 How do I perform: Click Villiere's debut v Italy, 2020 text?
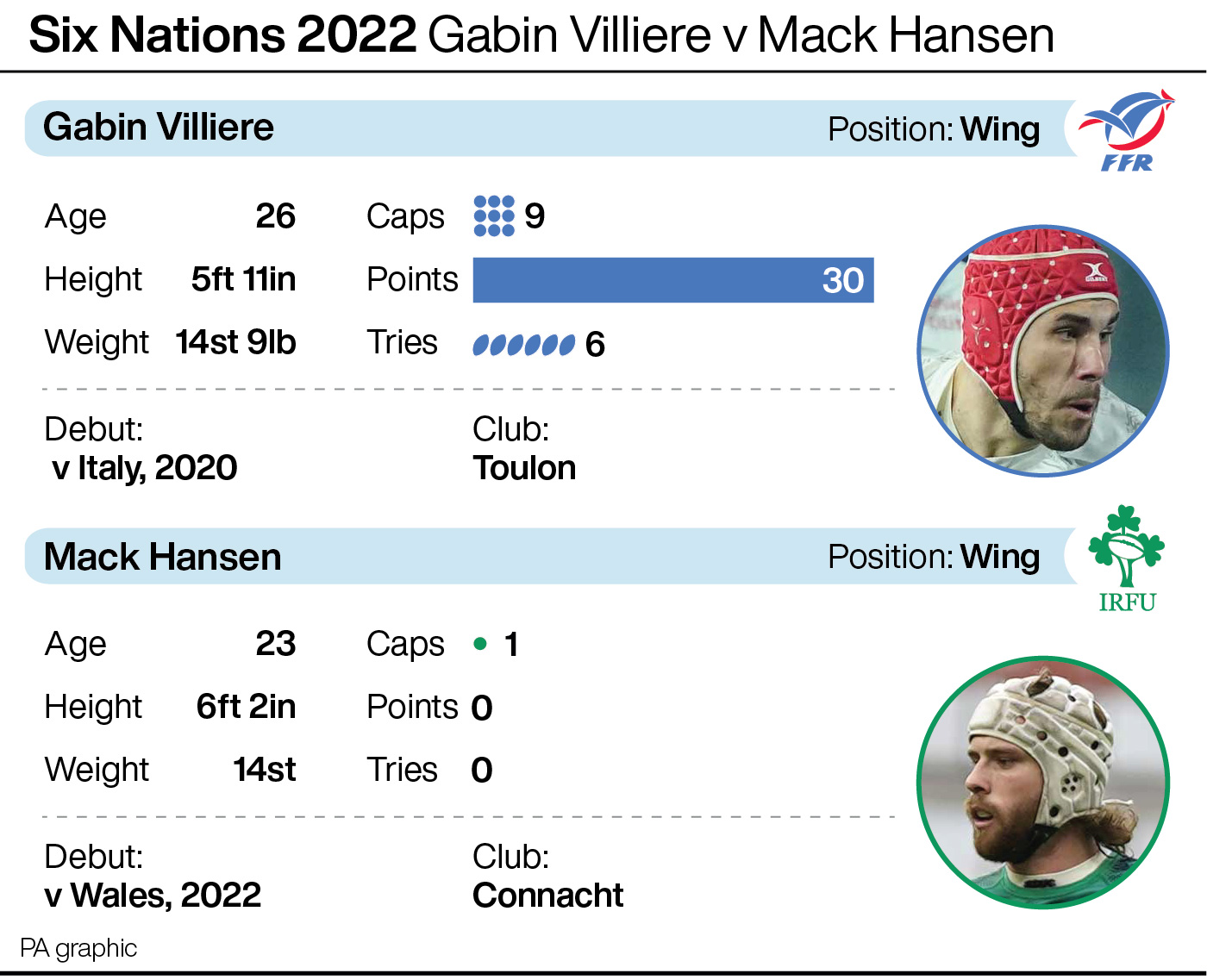pyautogui.click(x=144, y=468)
